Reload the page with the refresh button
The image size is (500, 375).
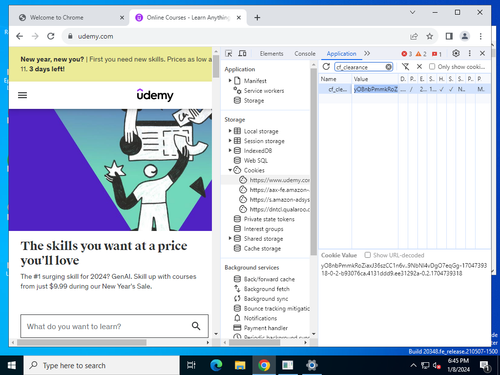[51, 36]
